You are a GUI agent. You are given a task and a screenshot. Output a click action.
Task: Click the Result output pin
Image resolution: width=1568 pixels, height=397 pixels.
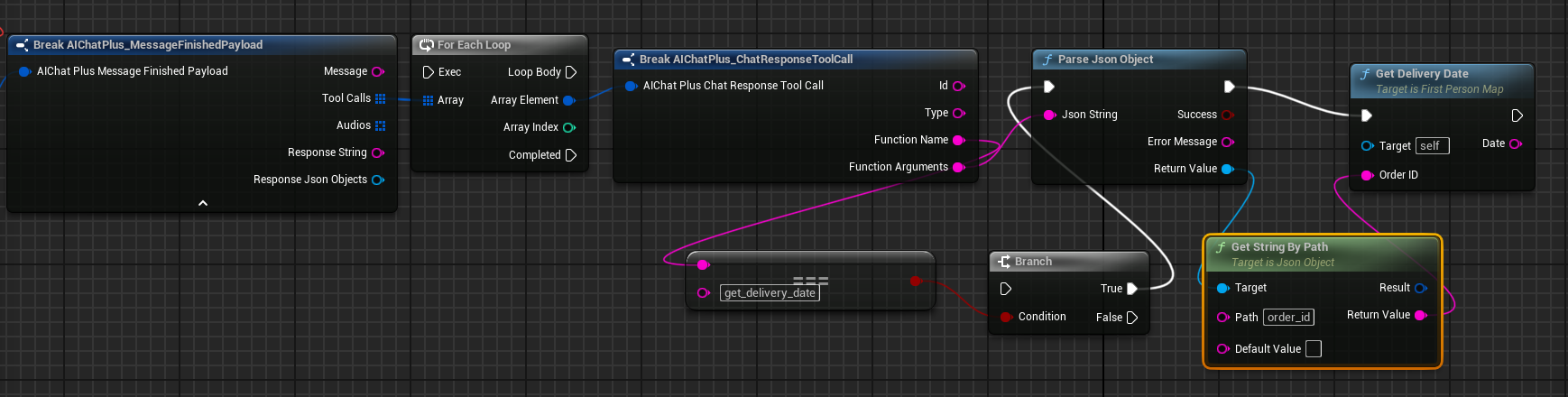1421,288
